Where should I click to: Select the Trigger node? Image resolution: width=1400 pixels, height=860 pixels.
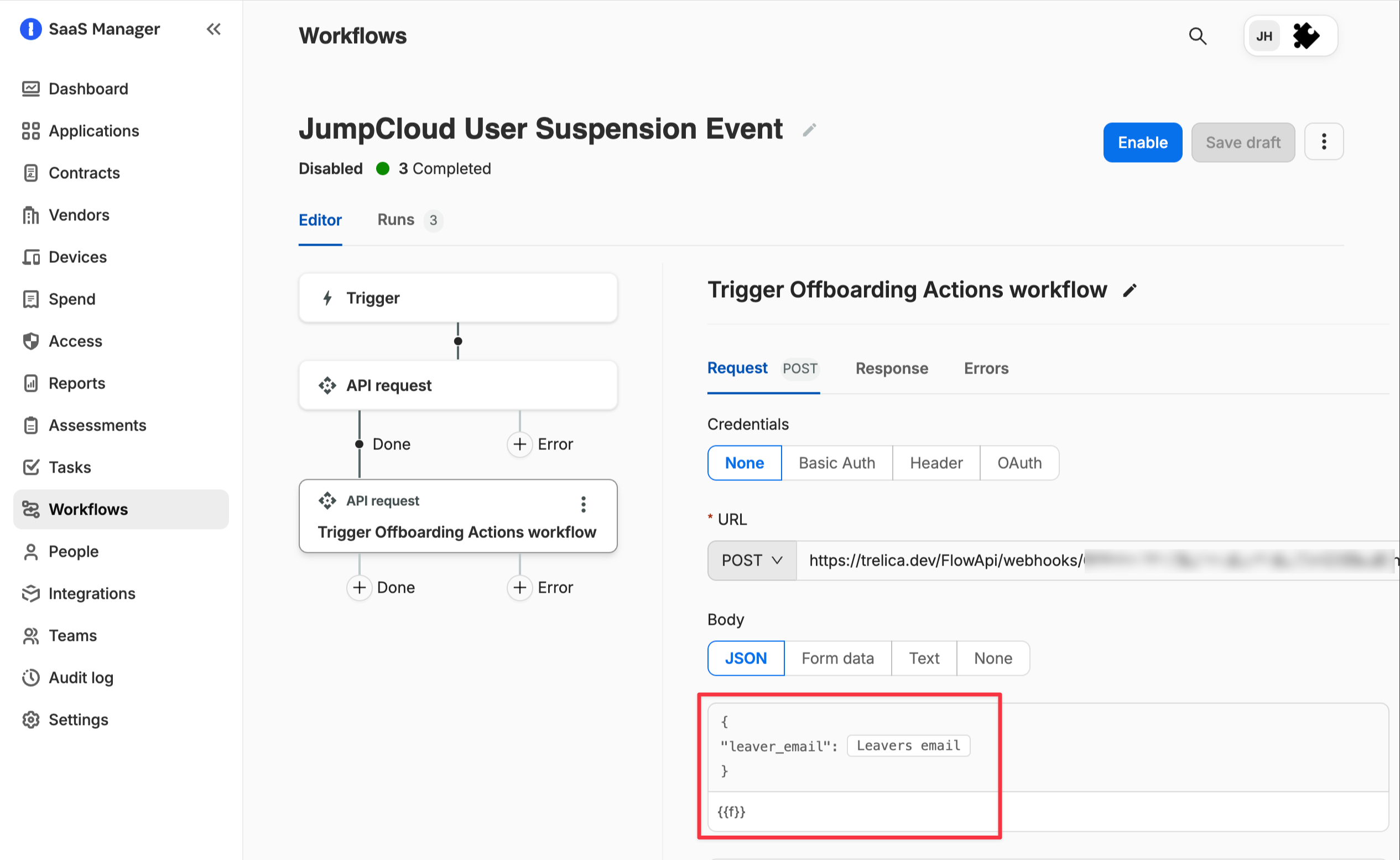coord(458,298)
